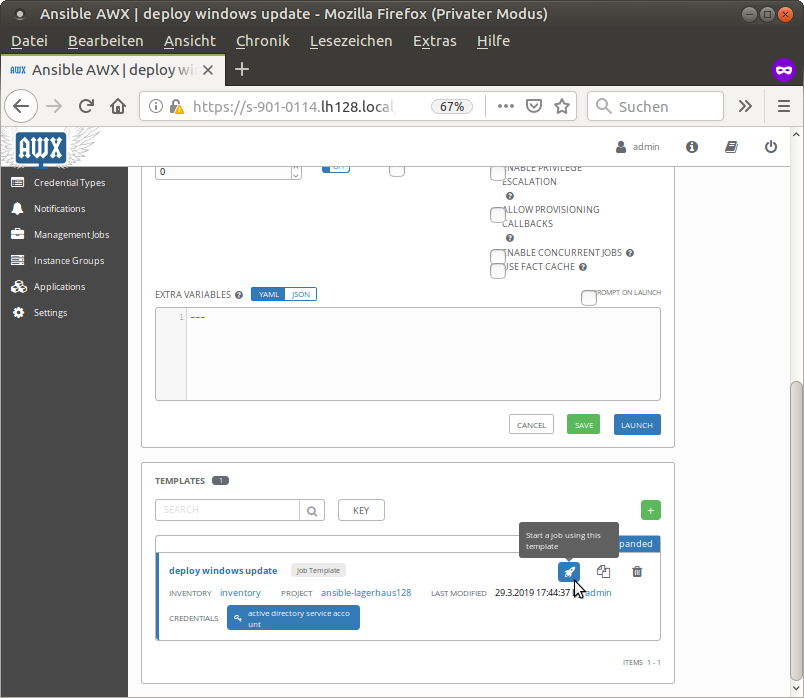Check Allow Provisioning Callbacks

pyautogui.click(x=498, y=215)
